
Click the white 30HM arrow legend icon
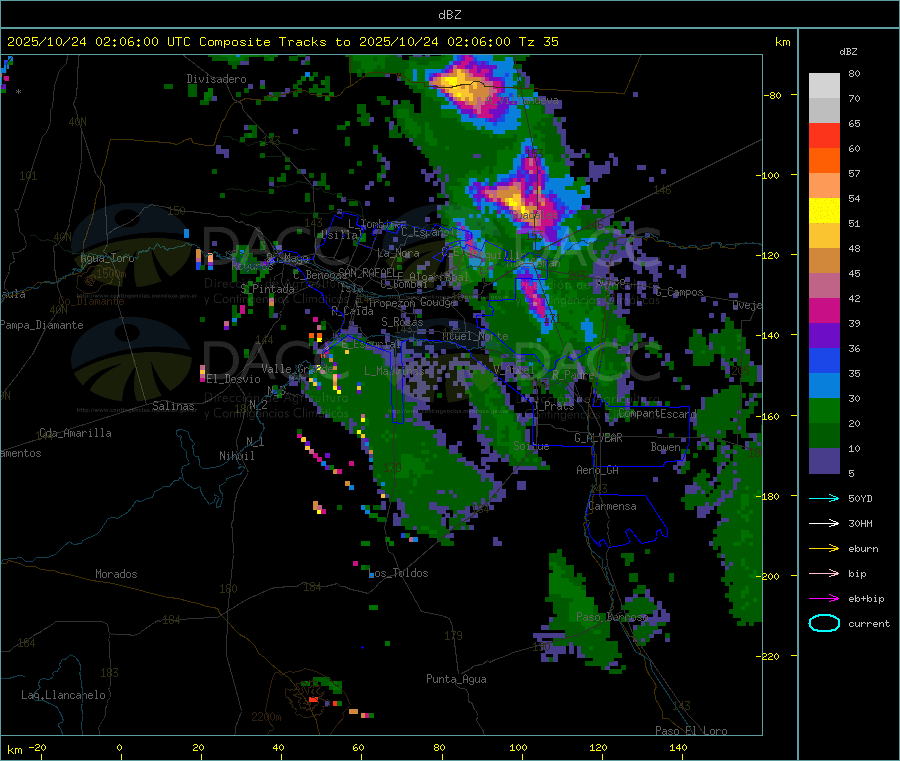pos(824,523)
